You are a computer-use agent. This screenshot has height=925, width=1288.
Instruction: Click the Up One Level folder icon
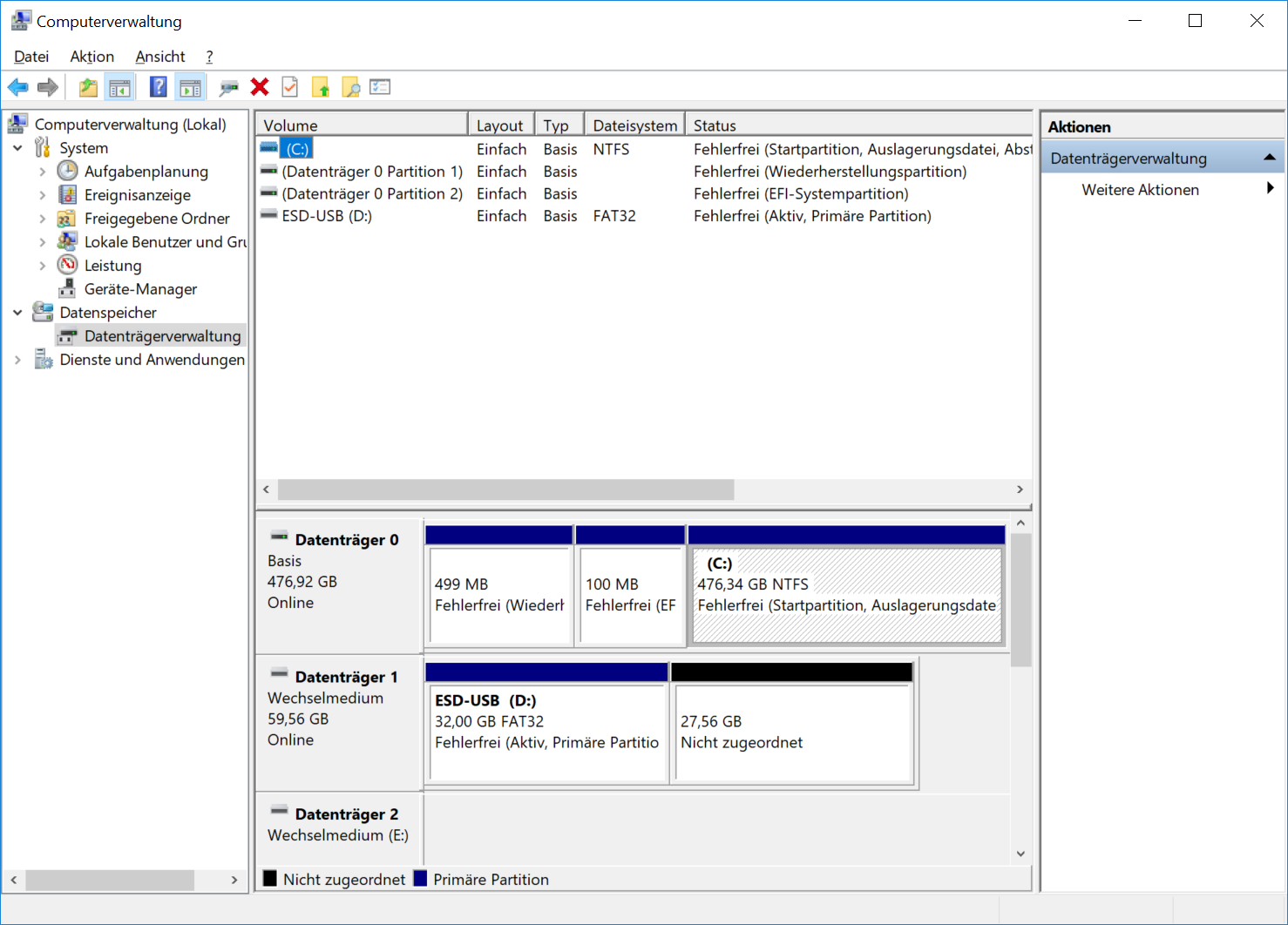coord(88,87)
